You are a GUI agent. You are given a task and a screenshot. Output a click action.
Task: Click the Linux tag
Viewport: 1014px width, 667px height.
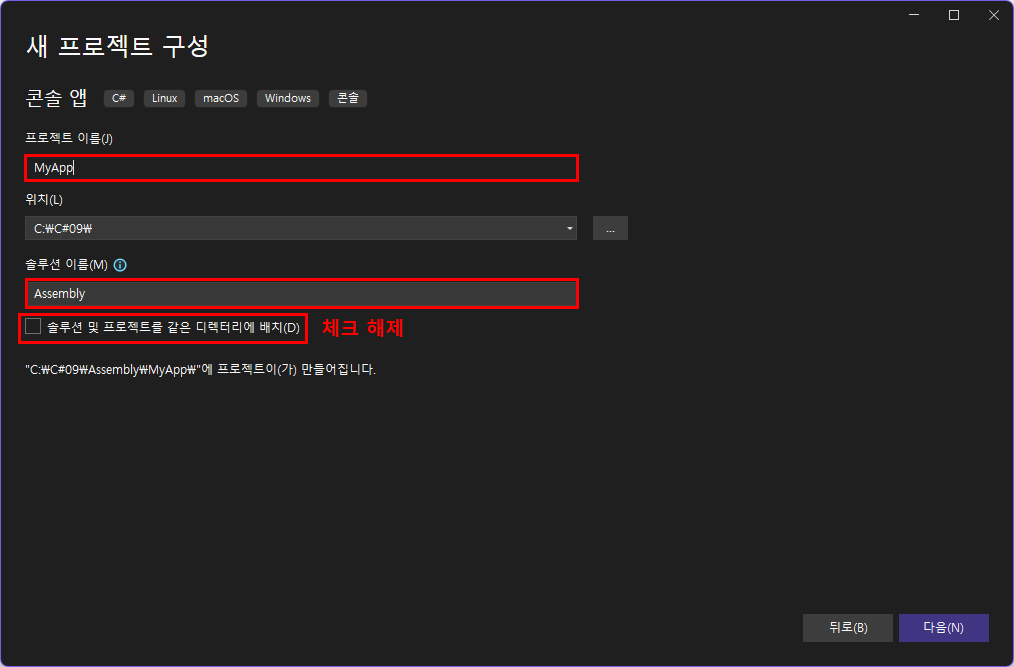[x=164, y=98]
